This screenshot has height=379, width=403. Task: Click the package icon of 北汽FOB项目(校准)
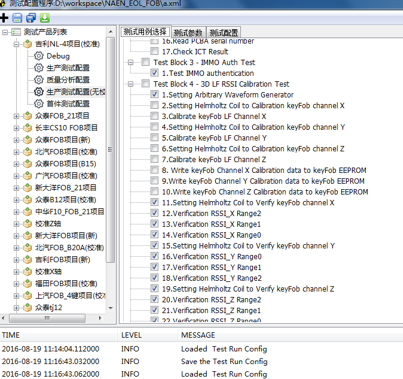point(27,152)
